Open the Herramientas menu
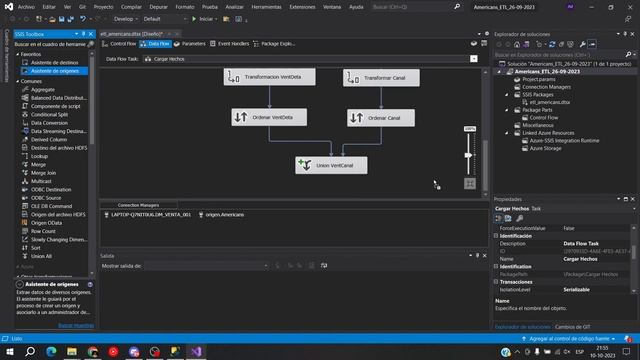The width and height of the screenshot is (640, 360). [267, 7]
